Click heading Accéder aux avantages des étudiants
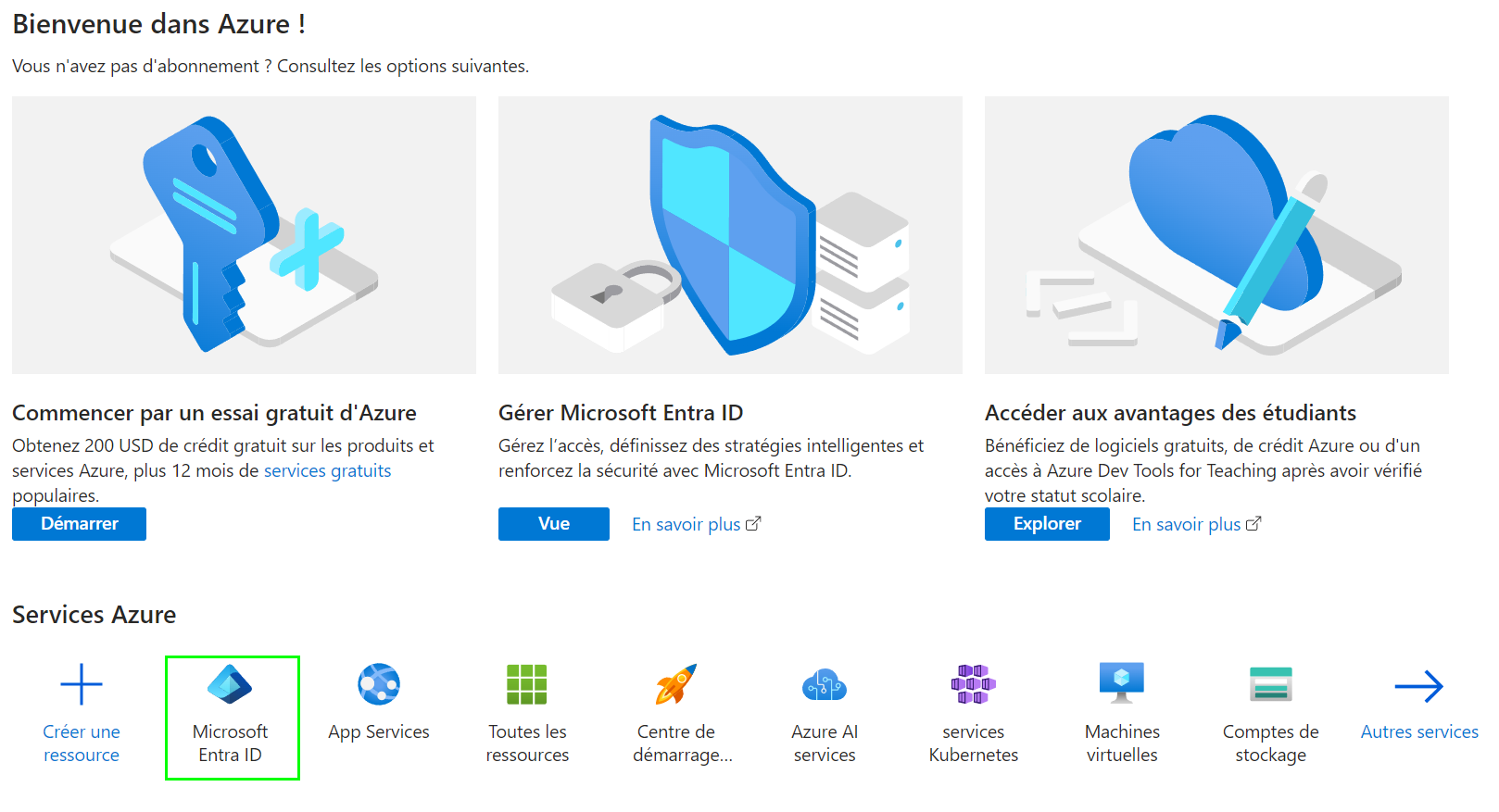Viewport: 1499px width, 812px height. coord(1170,413)
